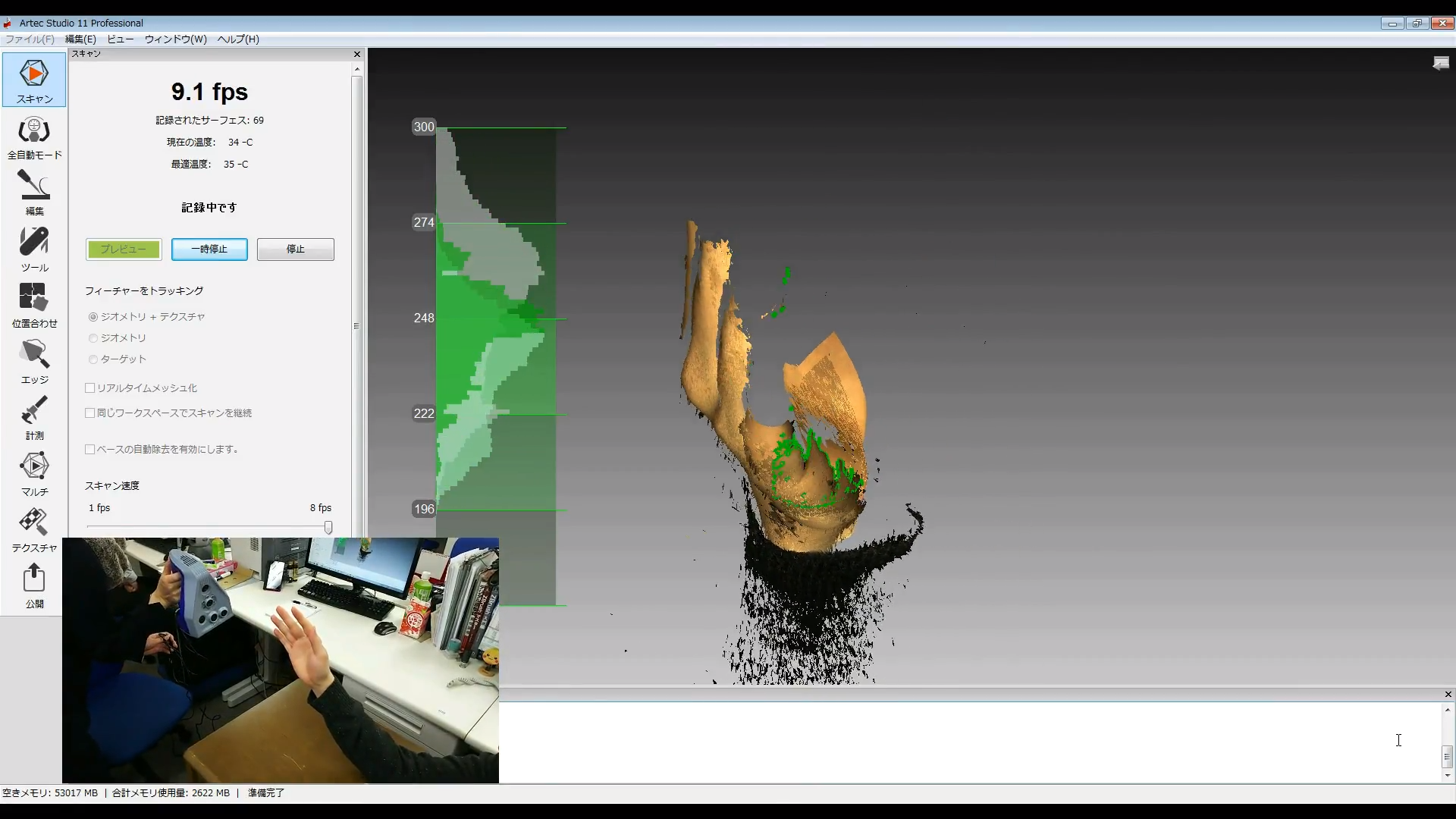Click scroll-down arrow of log panel
Image resolution: width=1456 pixels, height=819 pixels.
(1447, 775)
